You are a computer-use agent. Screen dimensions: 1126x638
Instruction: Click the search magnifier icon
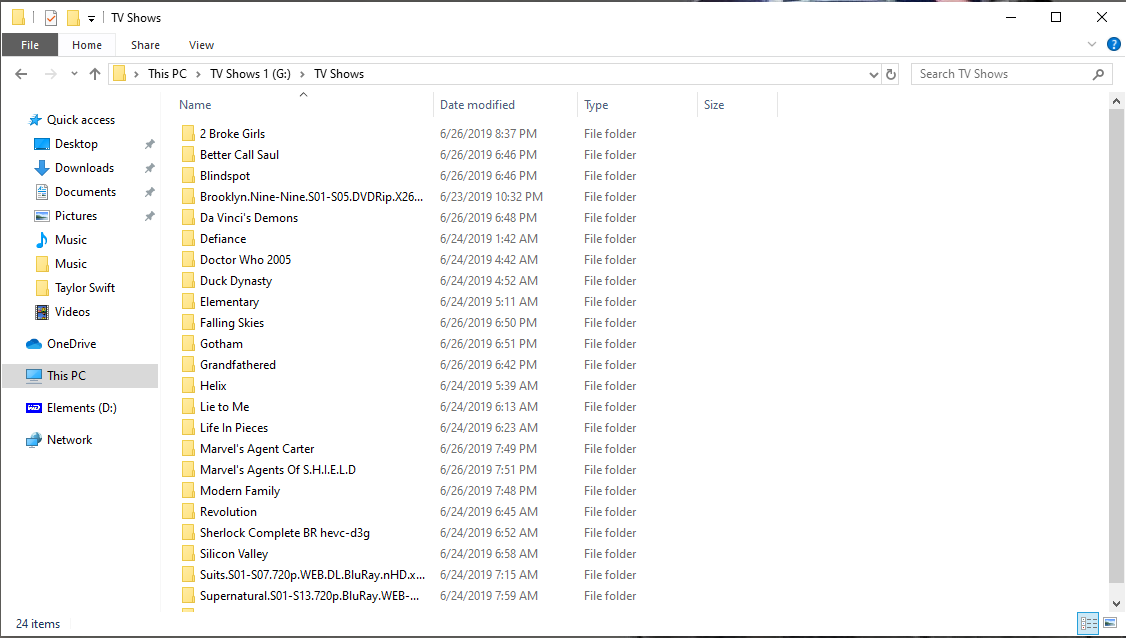(x=1098, y=74)
